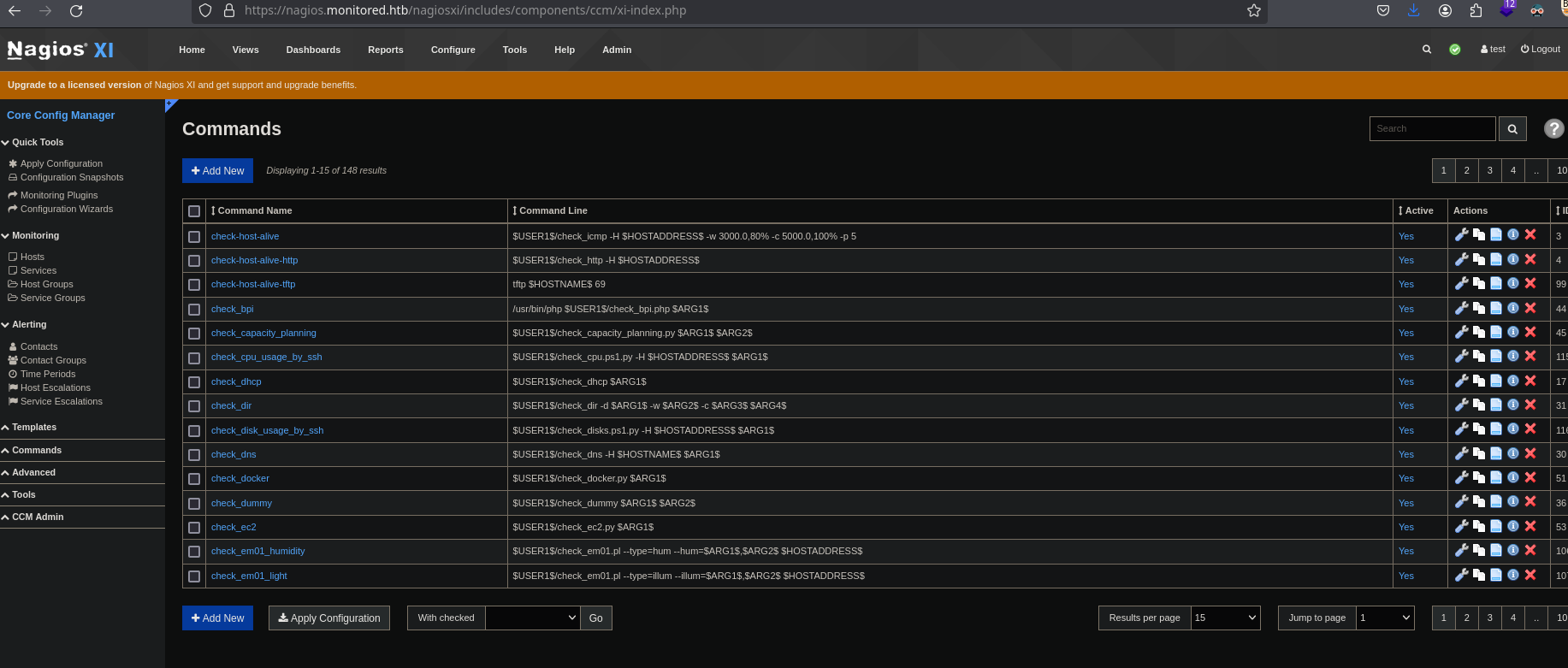Click the info icon for check_em01_humidity
The height and width of the screenshot is (668, 1568).
(1512, 550)
